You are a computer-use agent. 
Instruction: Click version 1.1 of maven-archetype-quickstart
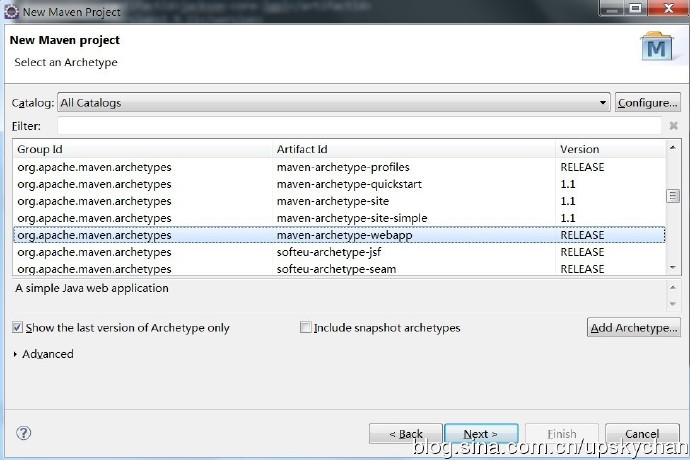point(568,184)
